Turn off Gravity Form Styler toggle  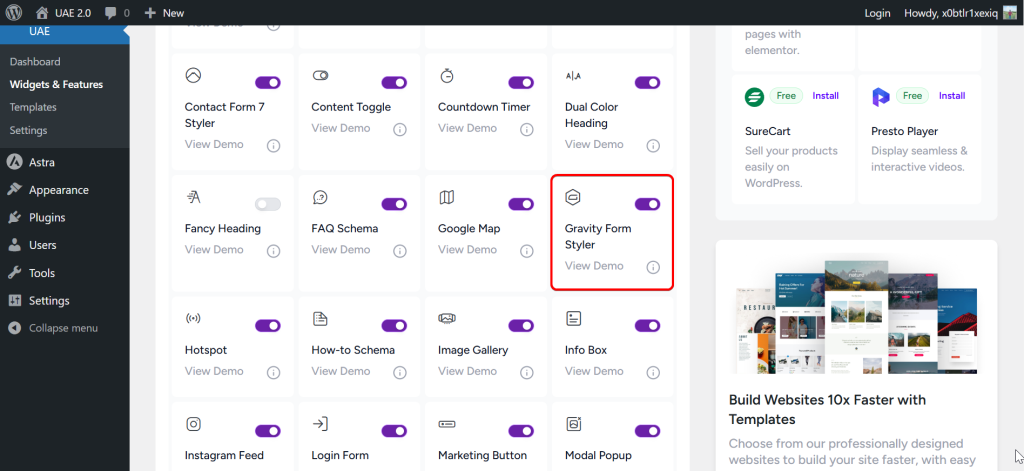coord(648,204)
